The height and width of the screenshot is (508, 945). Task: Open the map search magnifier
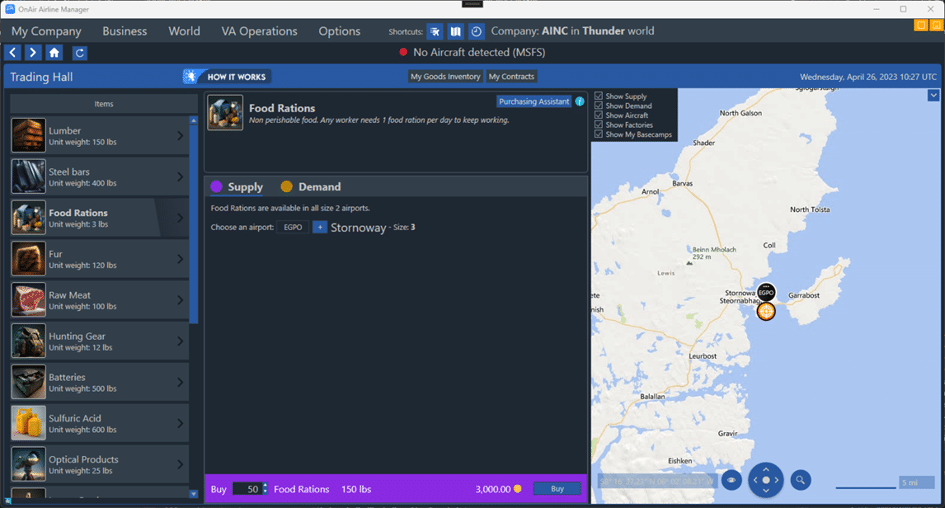click(x=800, y=480)
